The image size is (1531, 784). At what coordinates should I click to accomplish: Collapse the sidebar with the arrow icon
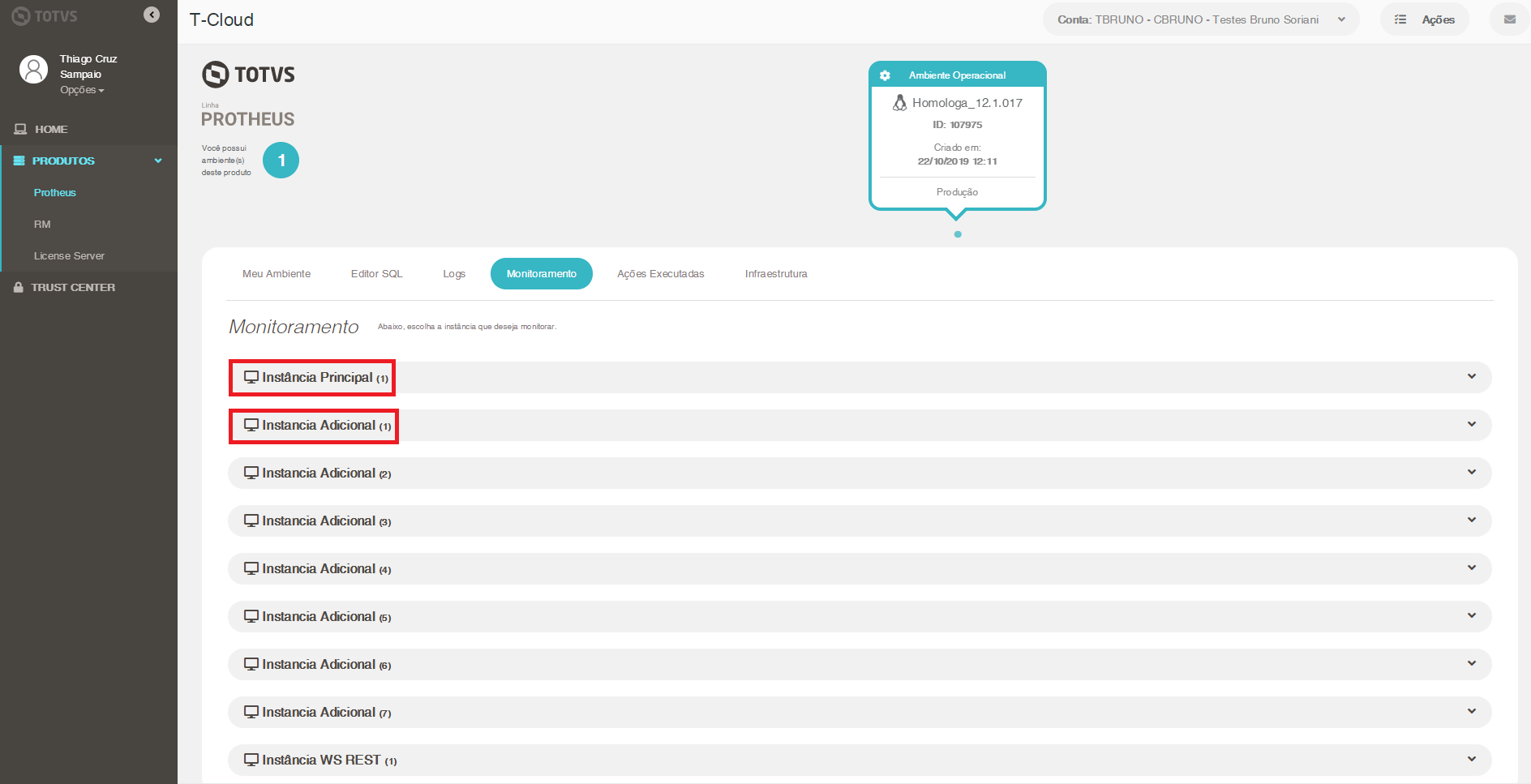(152, 15)
